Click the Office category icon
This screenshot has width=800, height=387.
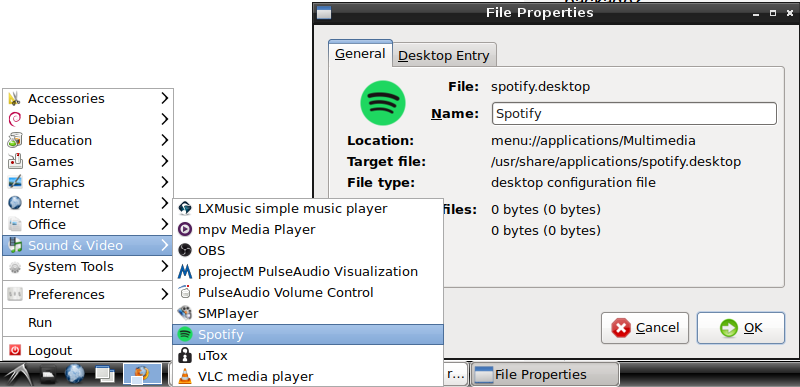(x=15, y=224)
